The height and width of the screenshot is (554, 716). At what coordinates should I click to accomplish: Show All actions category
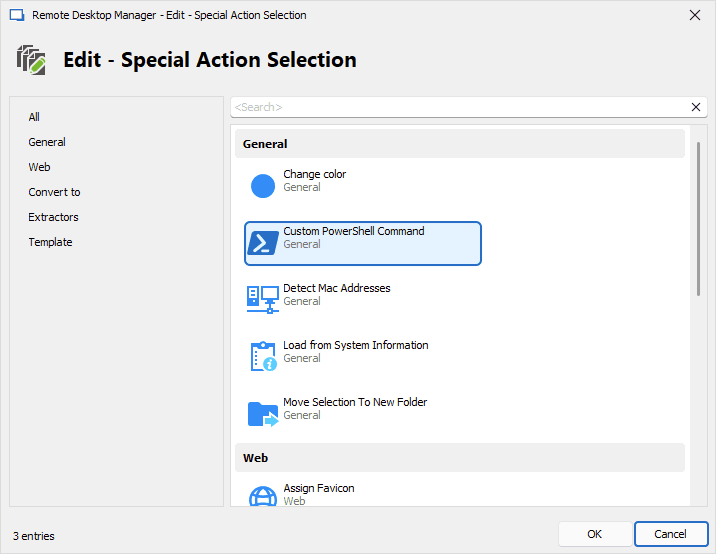(x=35, y=117)
